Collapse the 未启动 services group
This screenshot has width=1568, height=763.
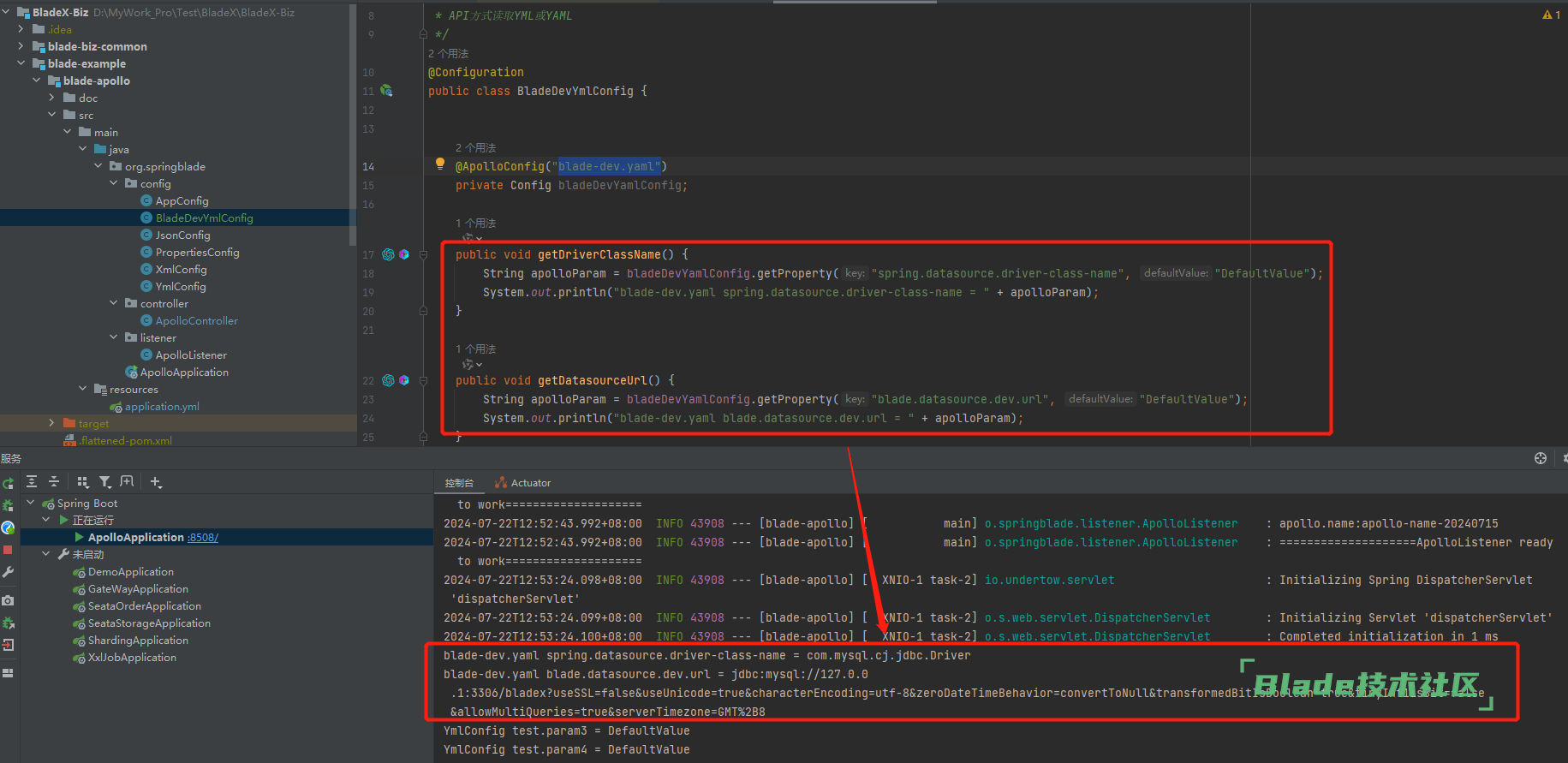tap(46, 554)
